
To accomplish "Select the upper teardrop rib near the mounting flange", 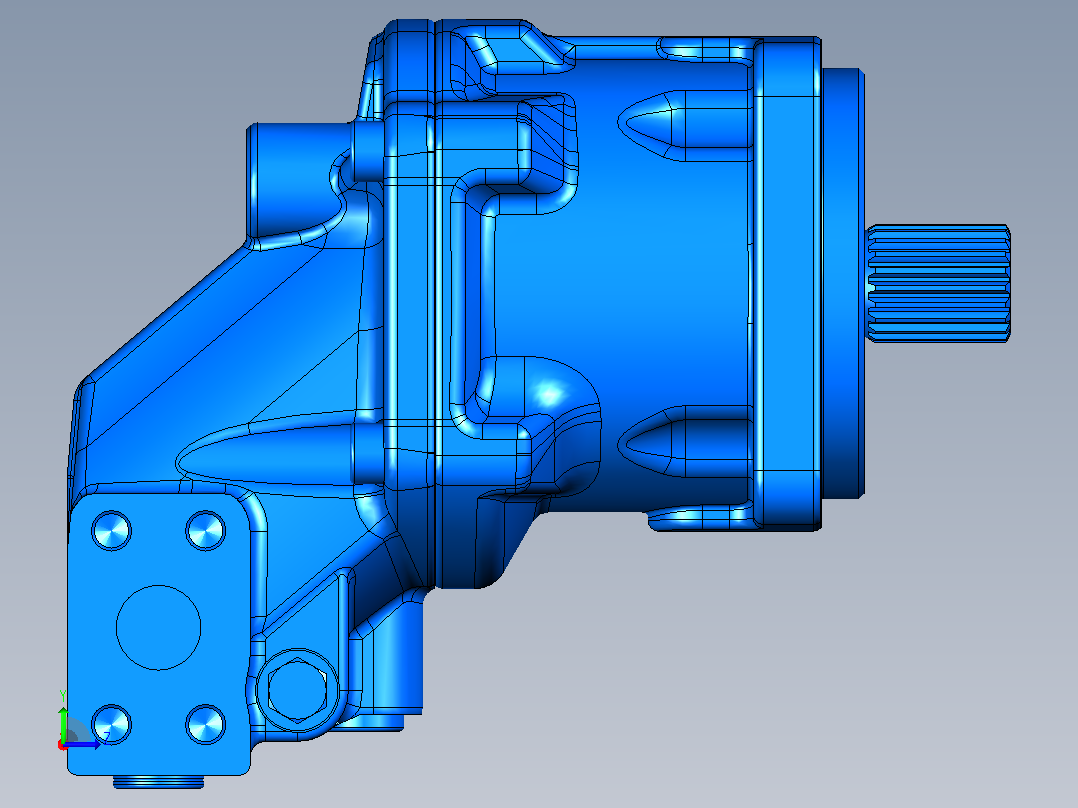I will [x=684, y=125].
